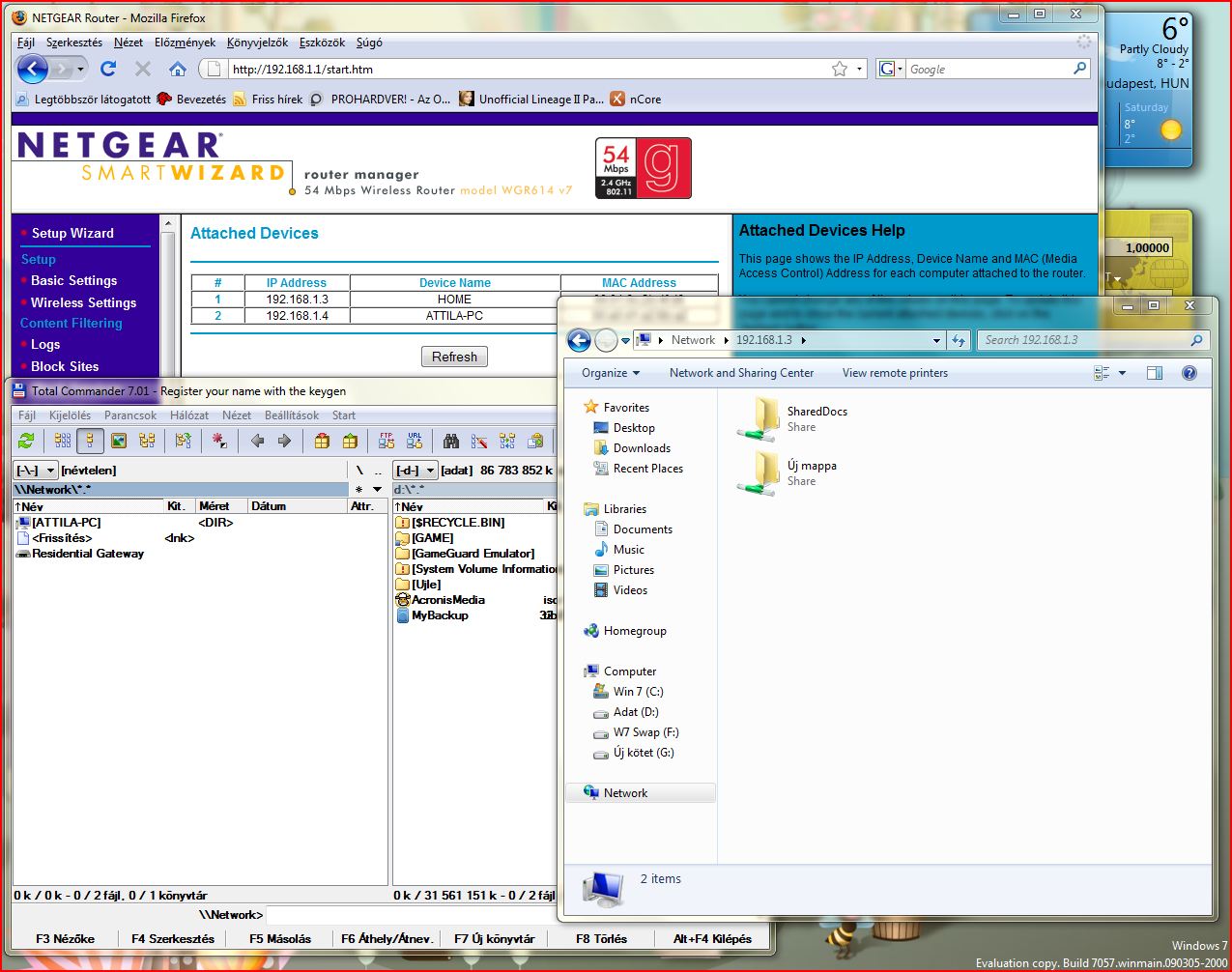Open Firefox back history dropdown
Viewport: 1232px width, 972px height.
click(80, 69)
